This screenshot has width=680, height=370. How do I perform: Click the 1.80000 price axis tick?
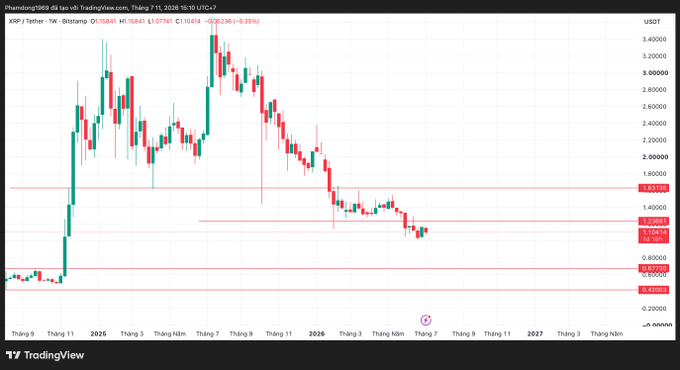point(654,174)
